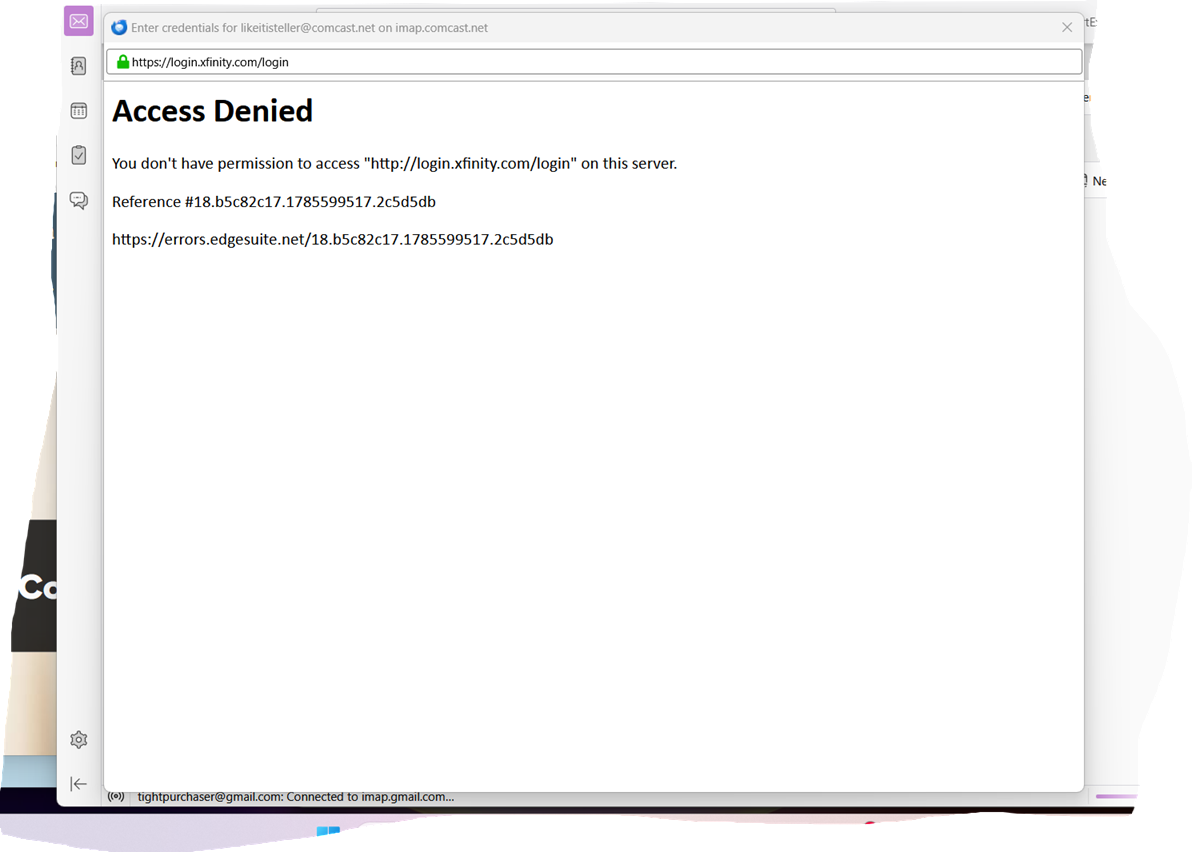Click the dialog title credentials text
Viewport: 1192px width, 852px height.
[x=309, y=27]
